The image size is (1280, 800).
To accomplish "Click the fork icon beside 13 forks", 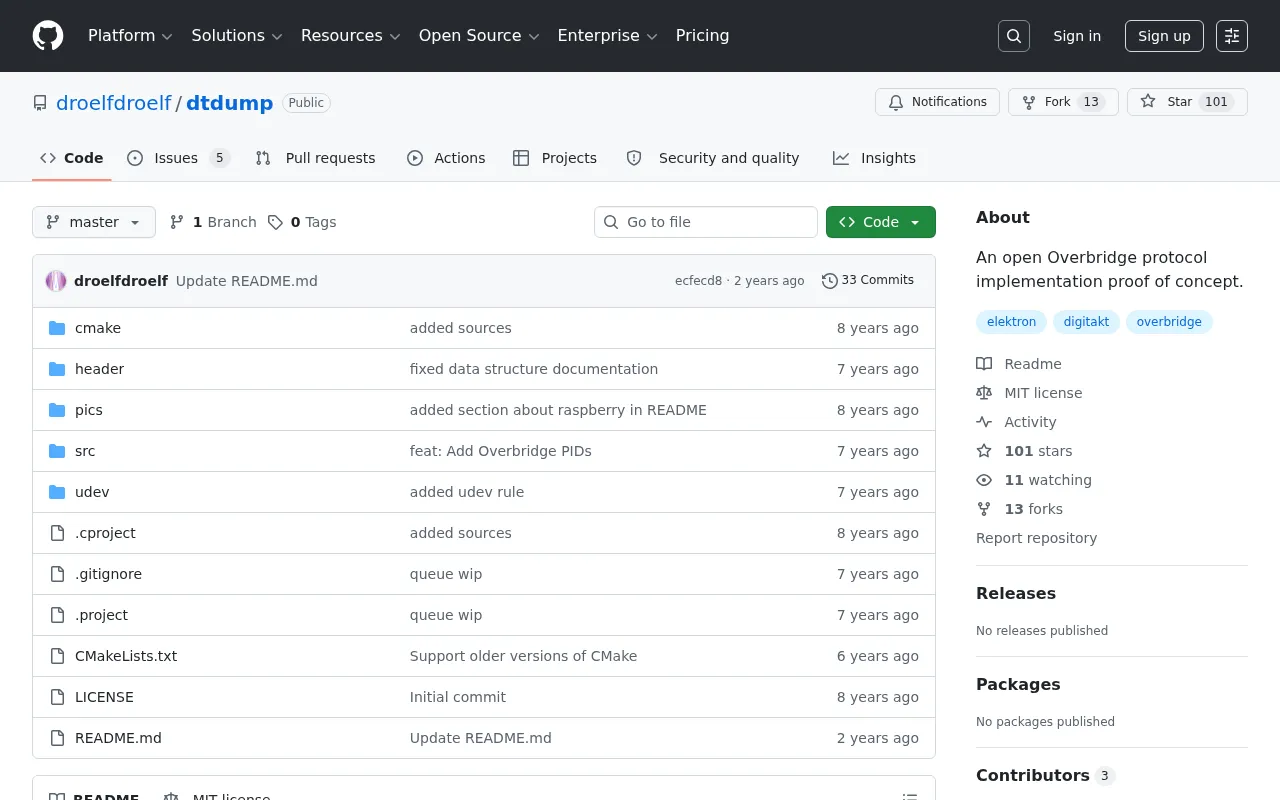I will pyautogui.click(x=984, y=509).
